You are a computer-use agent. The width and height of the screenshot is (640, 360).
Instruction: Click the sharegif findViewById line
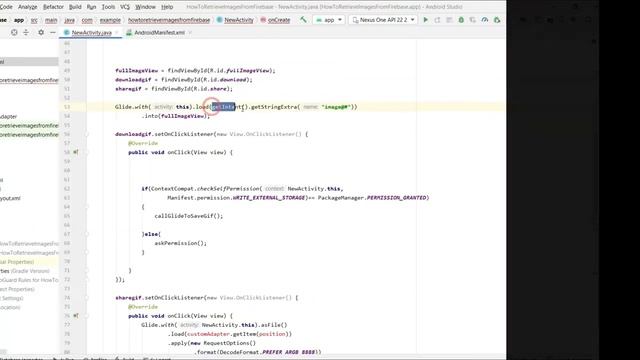174,89
